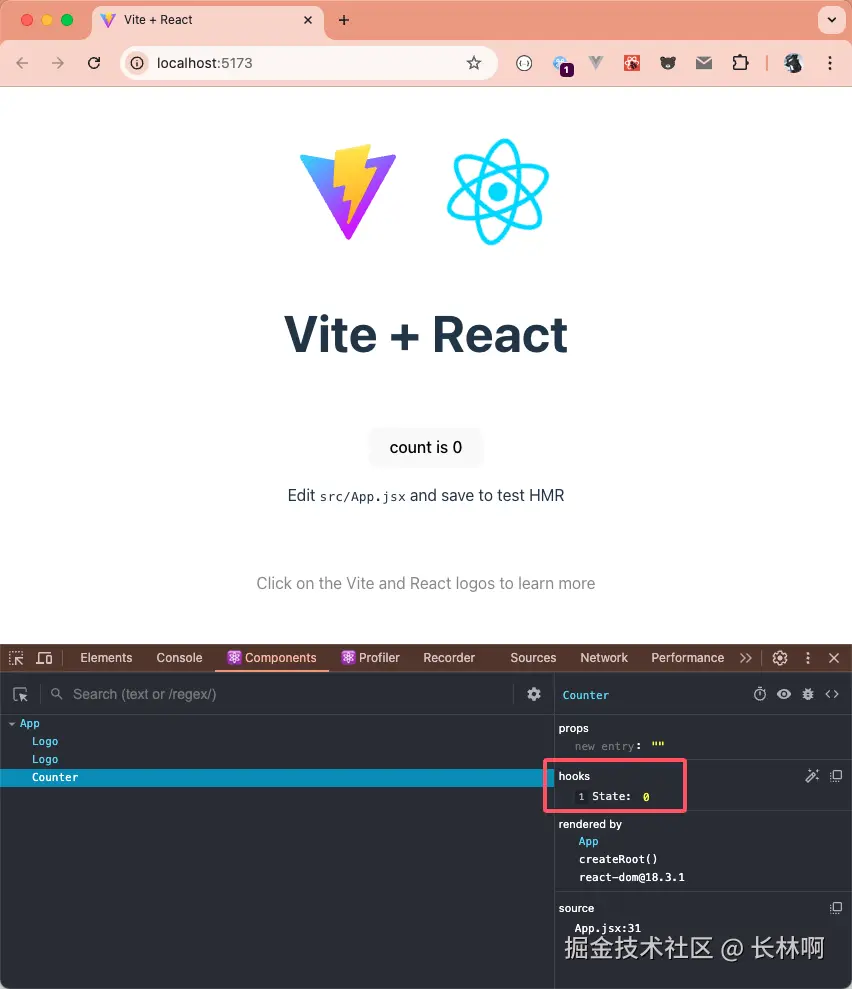Collapse the App tree node arrow

(x=12, y=723)
